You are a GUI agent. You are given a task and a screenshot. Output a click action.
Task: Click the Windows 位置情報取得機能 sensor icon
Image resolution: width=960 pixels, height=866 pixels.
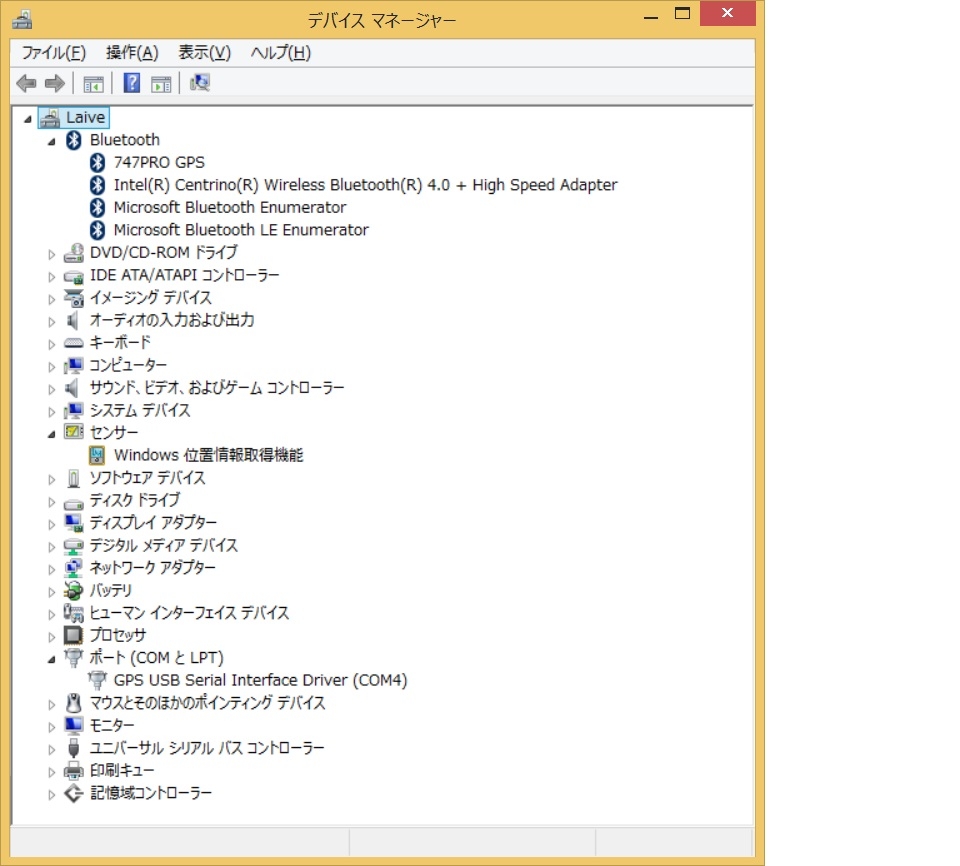[97, 455]
